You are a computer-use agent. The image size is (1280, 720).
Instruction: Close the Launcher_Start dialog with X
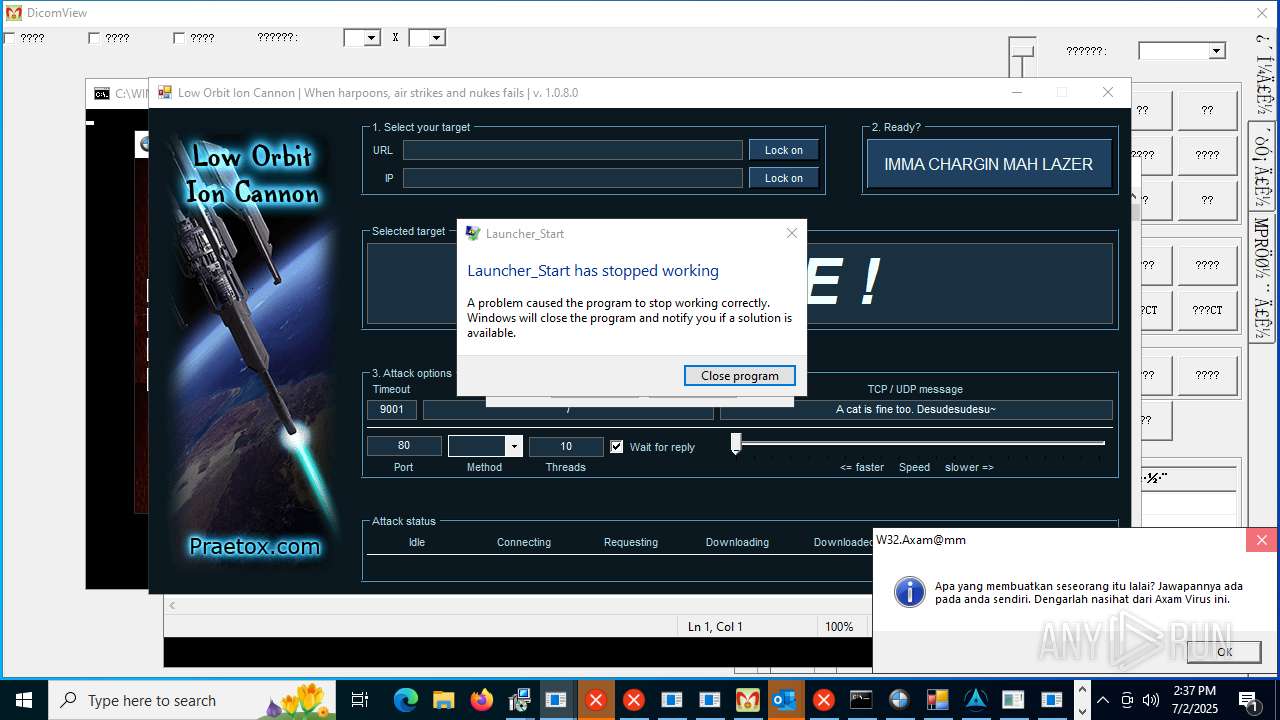coord(792,233)
